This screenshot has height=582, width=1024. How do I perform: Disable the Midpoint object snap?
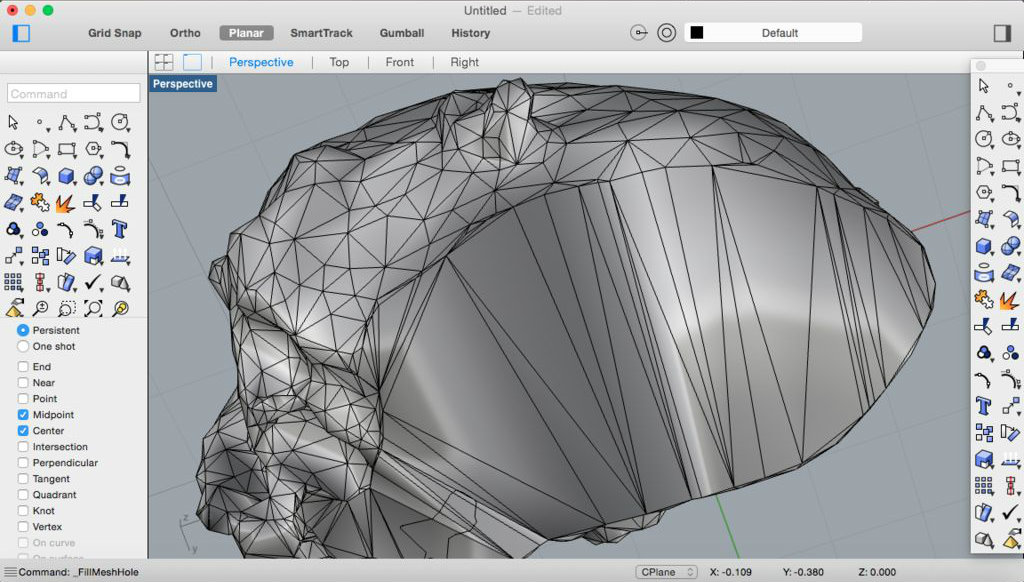click(x=23, y=415)
